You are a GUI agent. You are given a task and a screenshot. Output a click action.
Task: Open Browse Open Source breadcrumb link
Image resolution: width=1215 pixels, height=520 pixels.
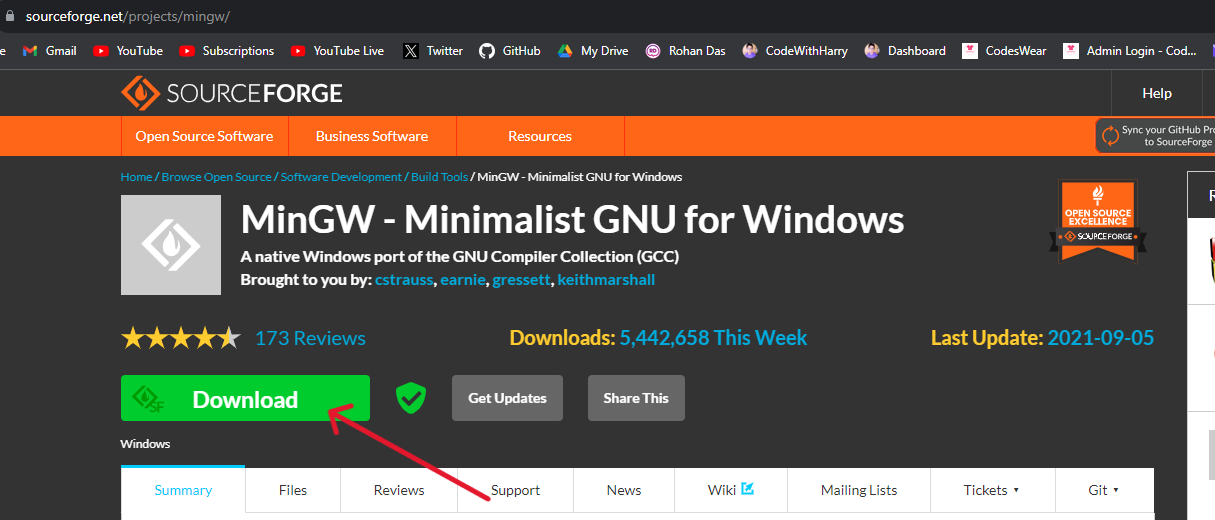point(216,177)
